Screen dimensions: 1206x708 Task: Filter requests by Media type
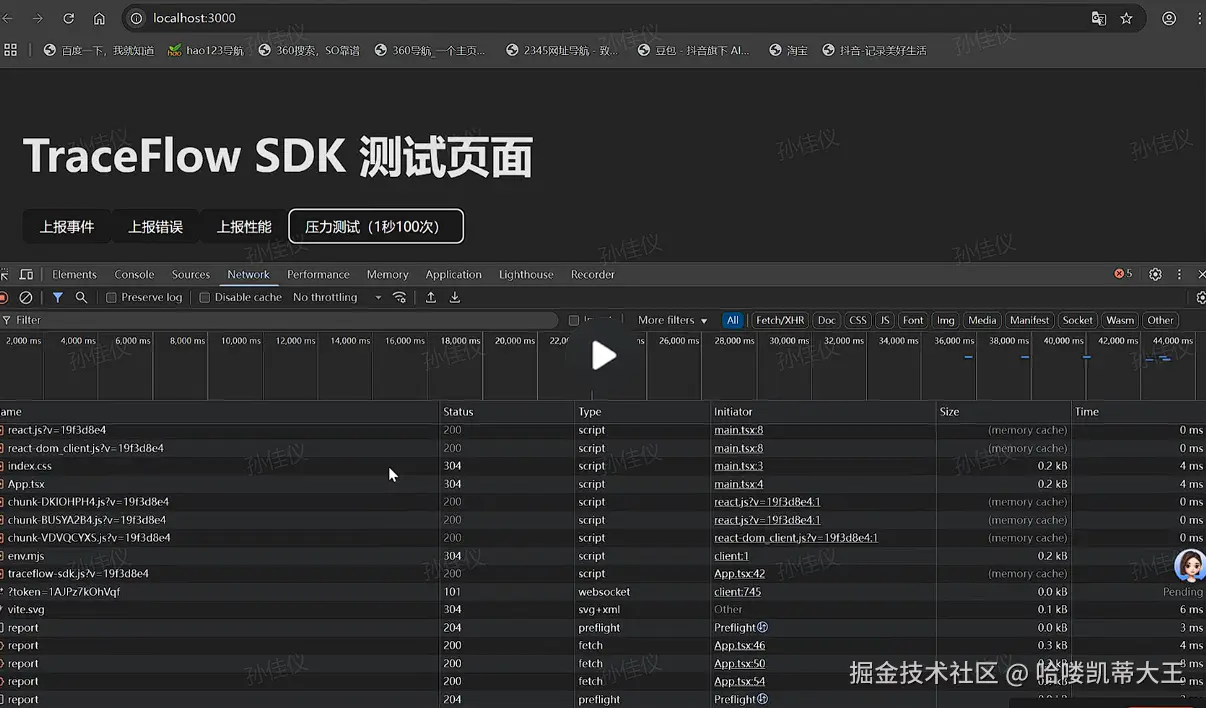982,320
